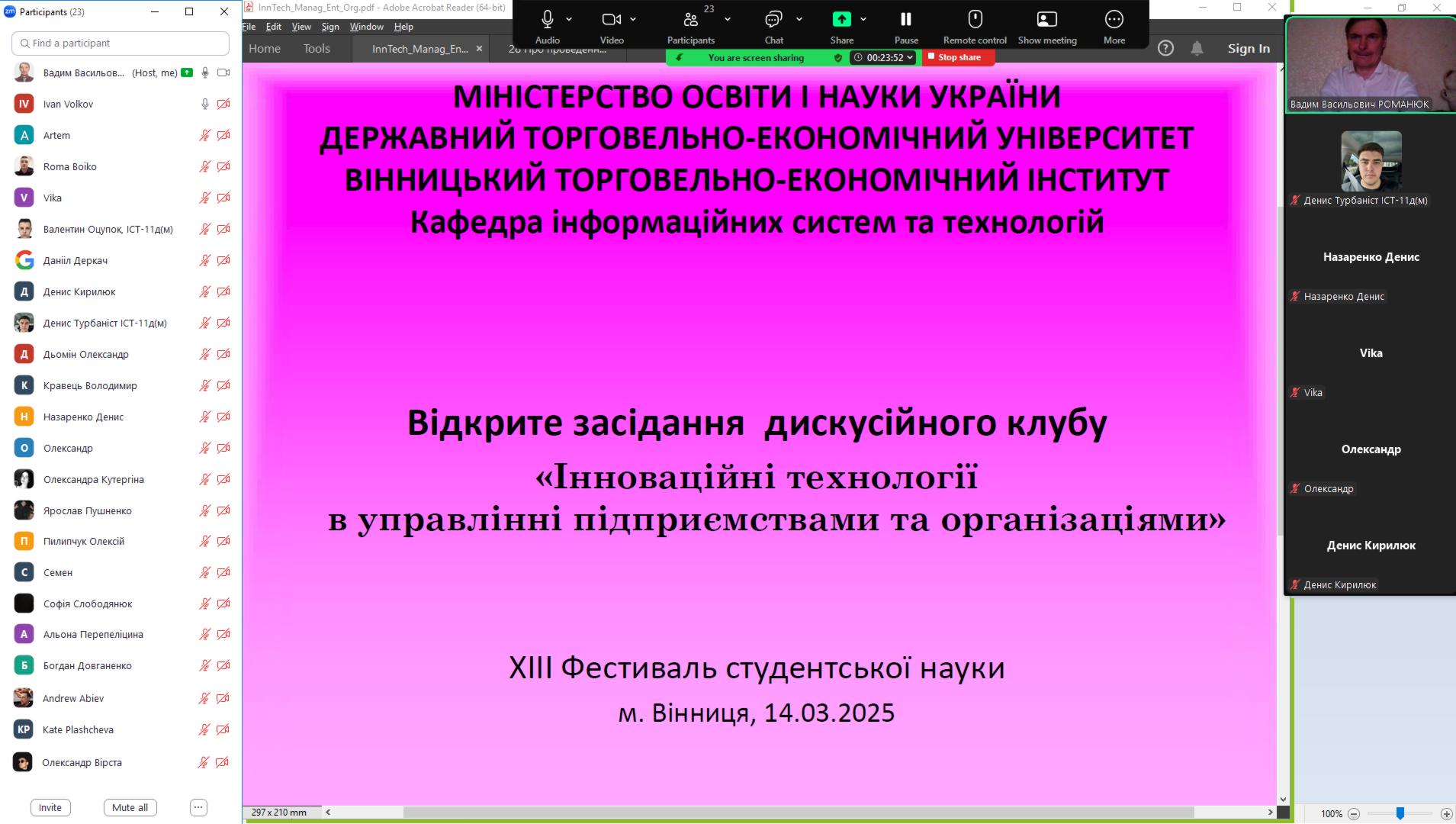
Task: Toggle the Audio microphone mute in toolbar
Action: point(547,20)
